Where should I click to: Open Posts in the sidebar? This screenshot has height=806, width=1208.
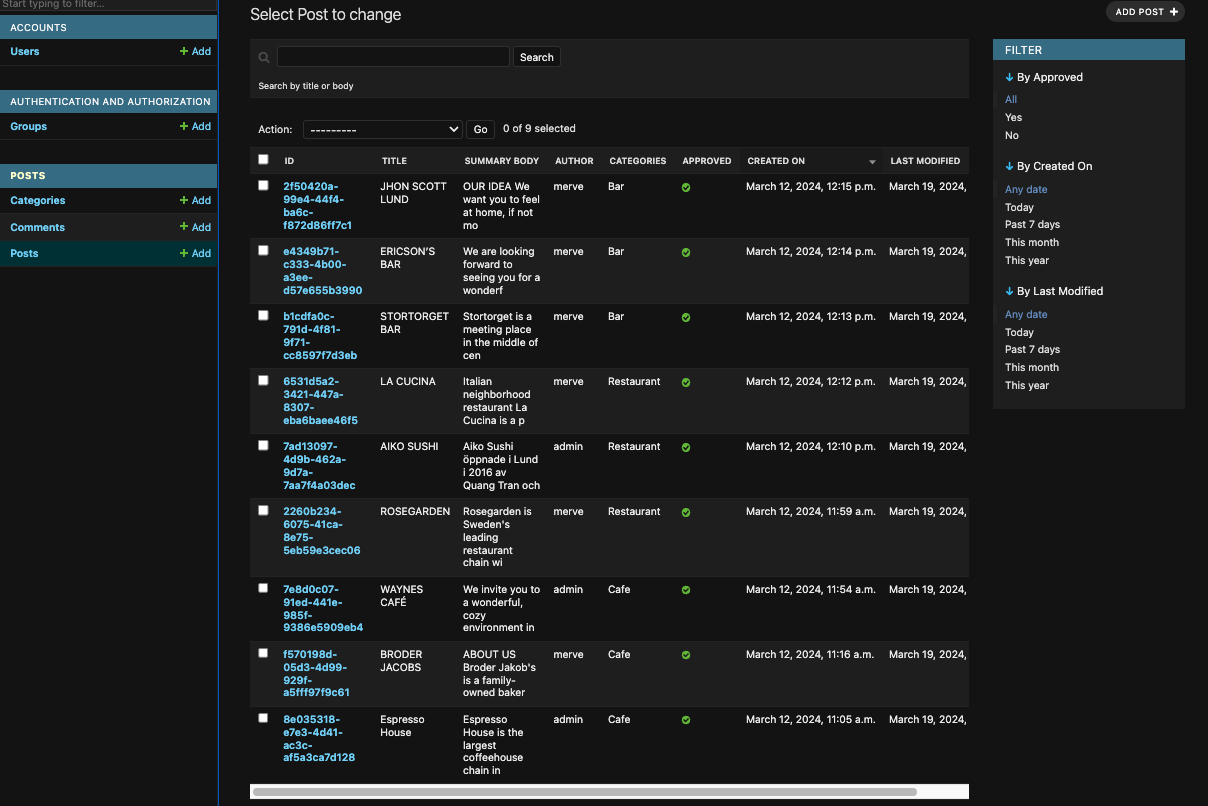24,253
